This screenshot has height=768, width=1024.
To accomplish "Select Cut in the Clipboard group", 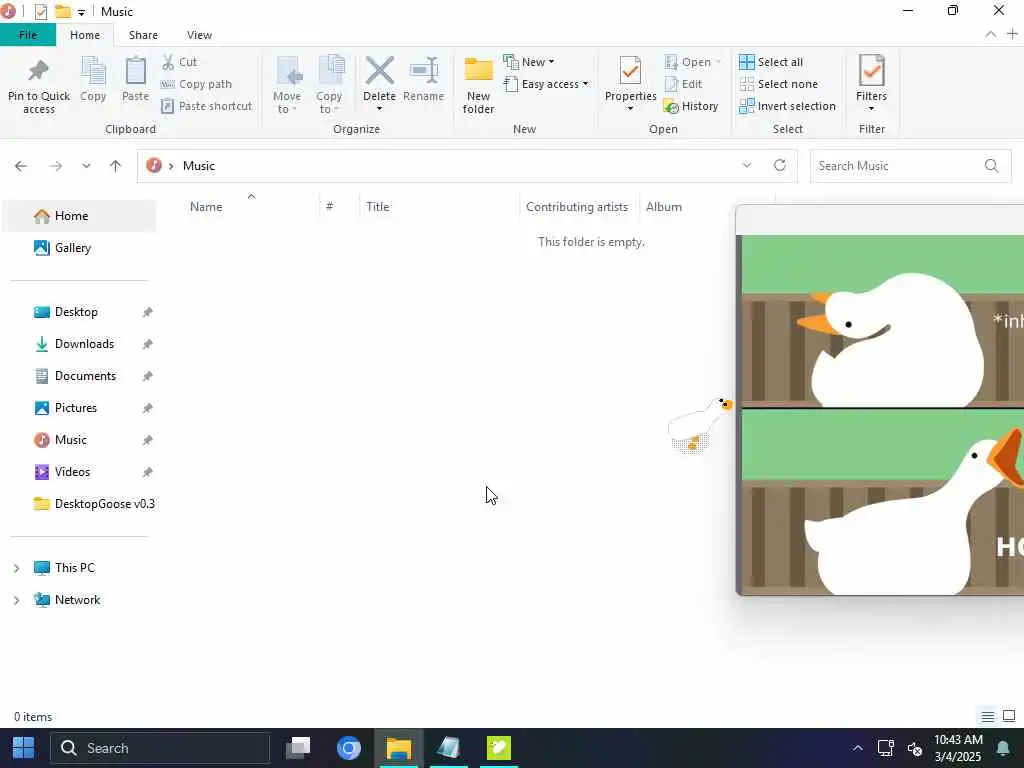I will pos(180,62).
